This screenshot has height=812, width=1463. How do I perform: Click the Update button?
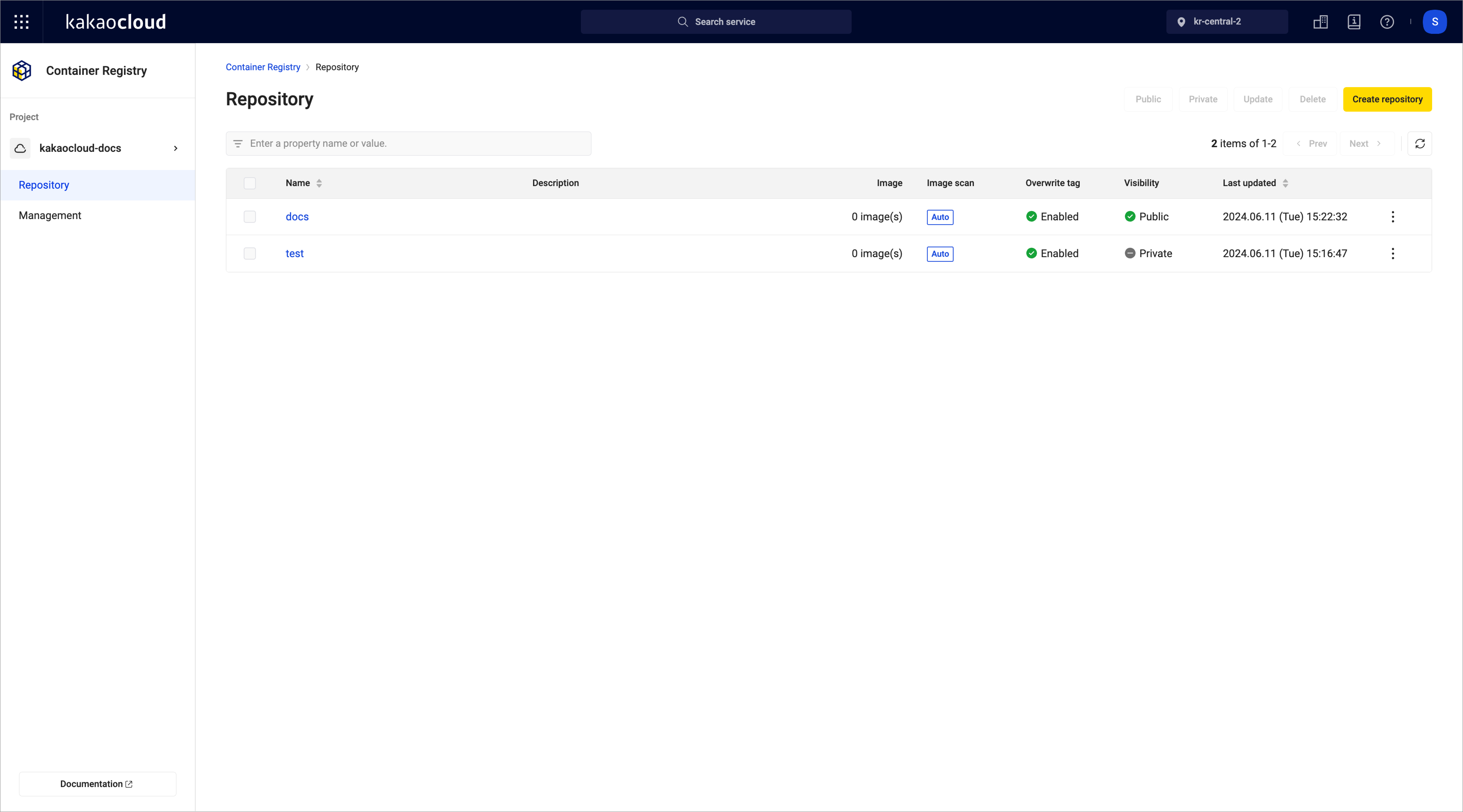tap(1258, 99)
